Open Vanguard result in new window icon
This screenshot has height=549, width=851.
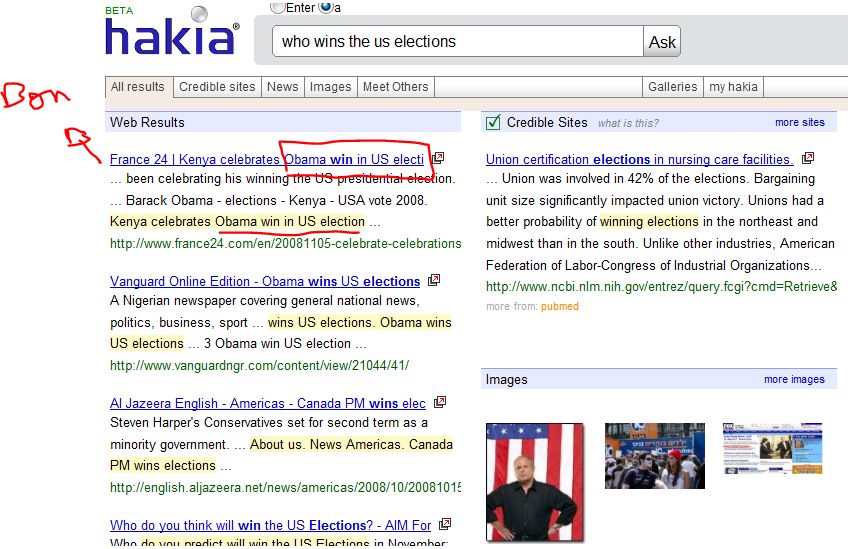point(434,280)
